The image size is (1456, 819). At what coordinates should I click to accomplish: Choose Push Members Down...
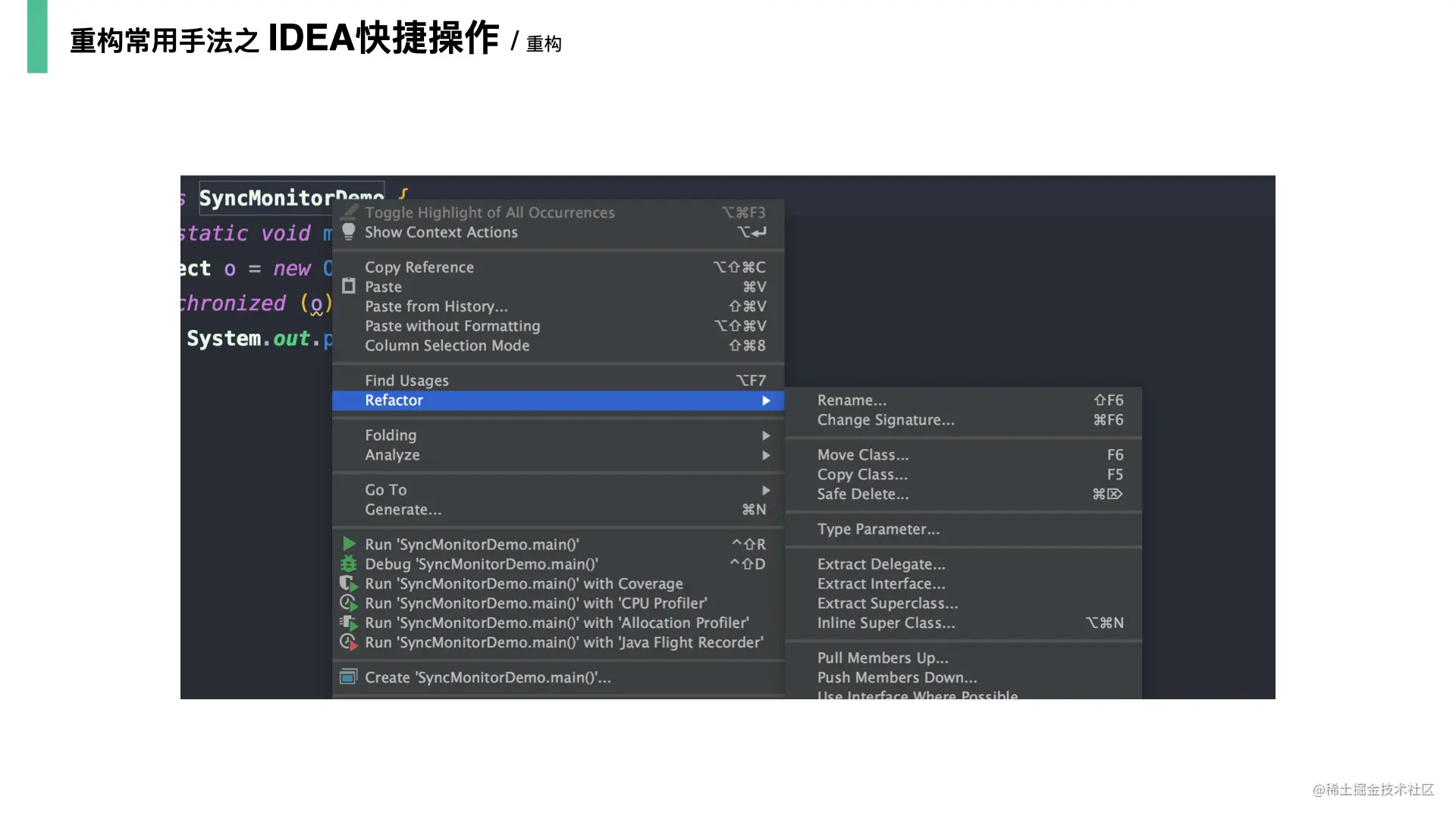tap(963, 677)
